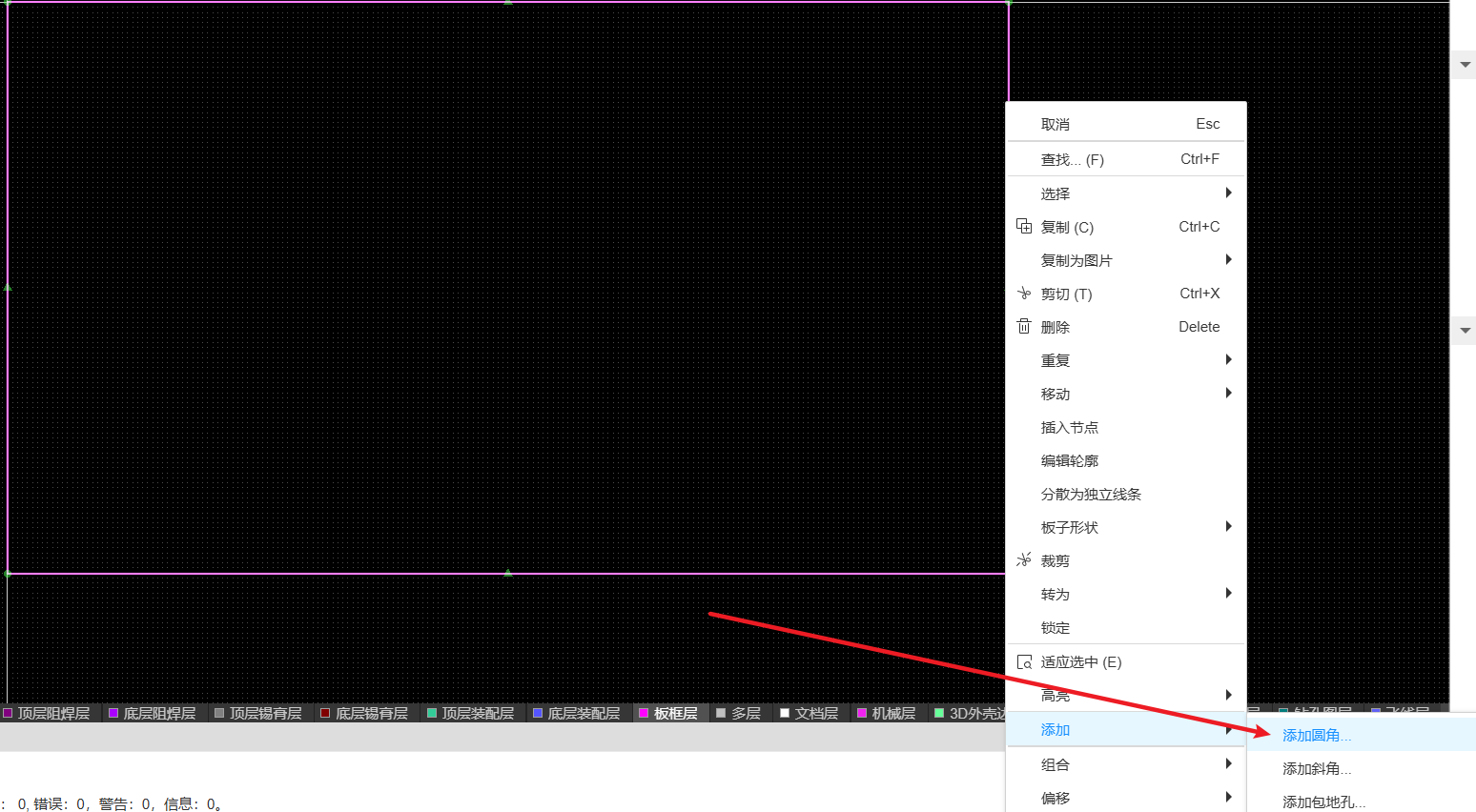Click the copy icon beside 复制 (C)
Screen dimensions: 1476x812
click(x=1024, y=226)
